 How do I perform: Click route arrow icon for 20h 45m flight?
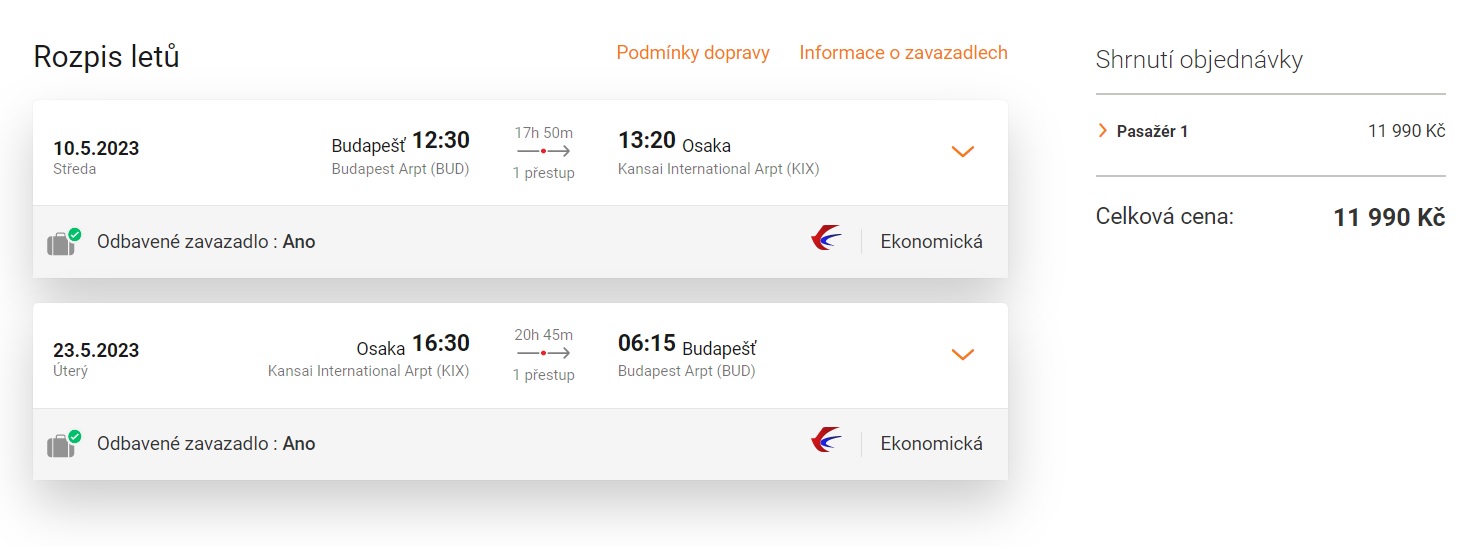coord(543,353)
